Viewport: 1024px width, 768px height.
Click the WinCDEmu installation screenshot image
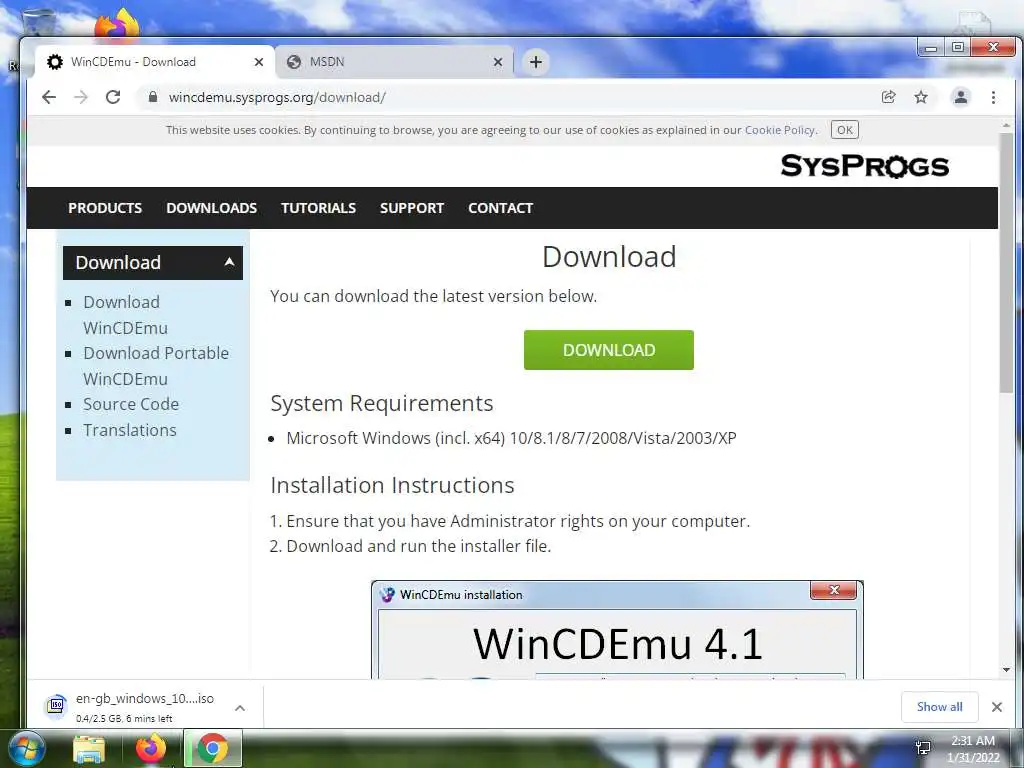tap(617, 630)
